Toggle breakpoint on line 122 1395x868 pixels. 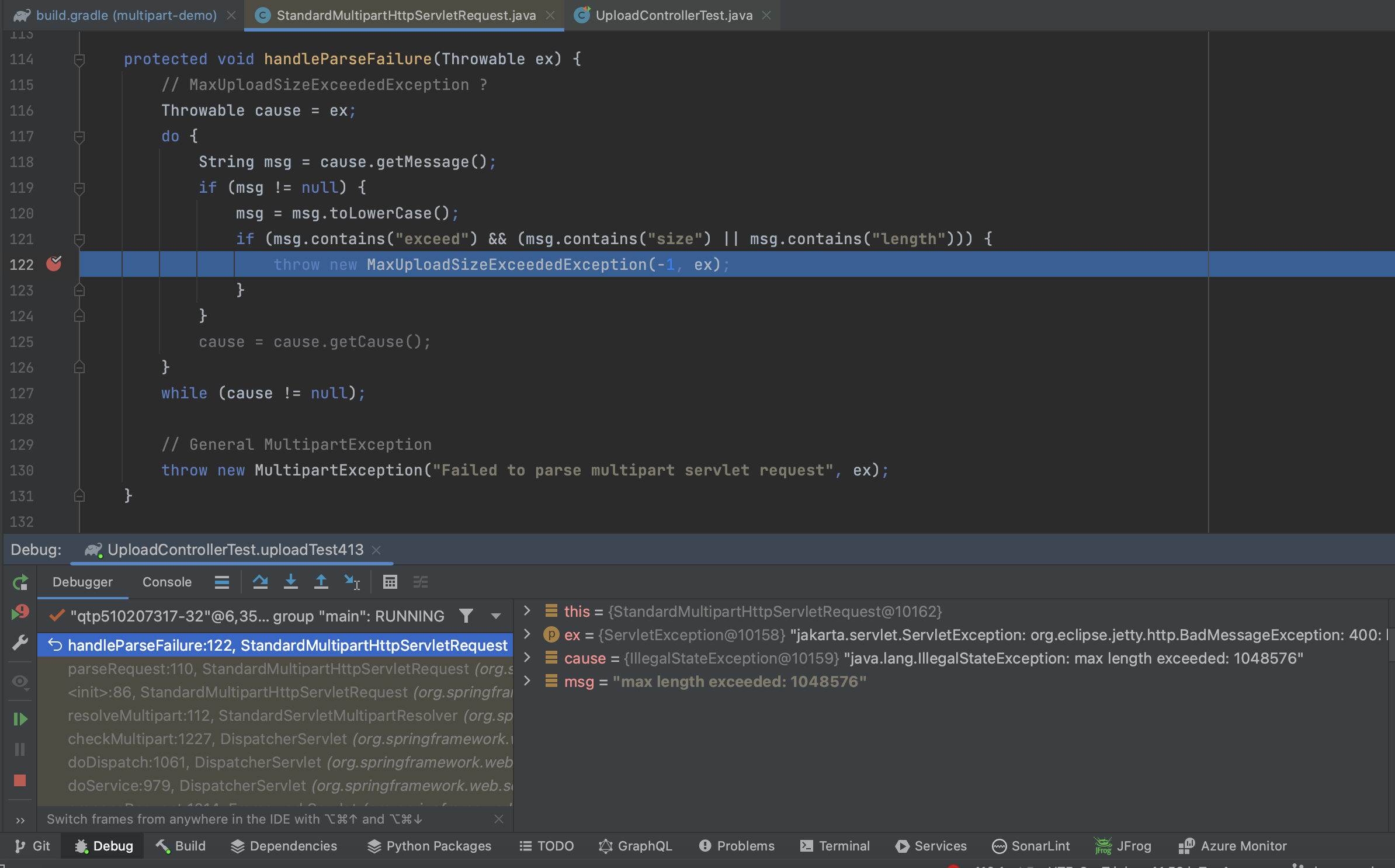[x=54, y=264]
